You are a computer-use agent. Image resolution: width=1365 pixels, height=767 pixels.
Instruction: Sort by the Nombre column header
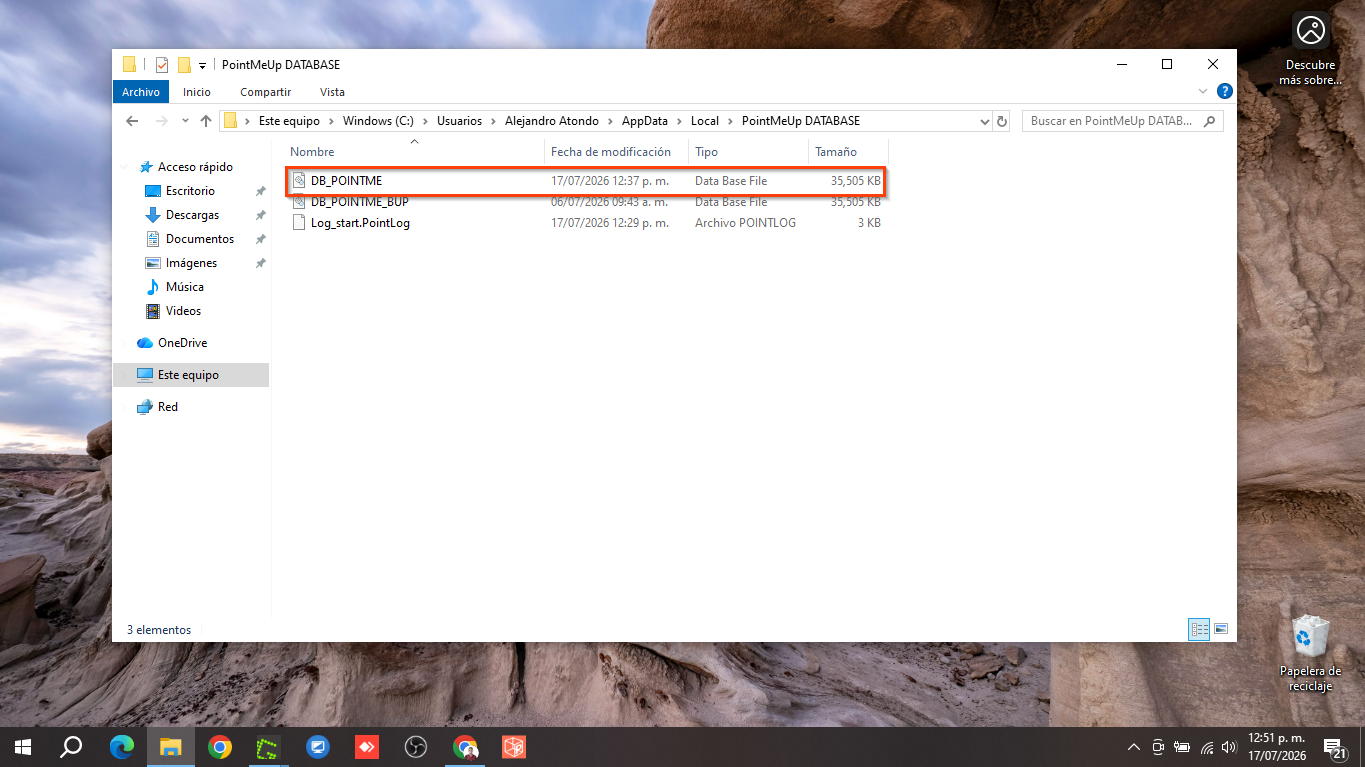[414, 152]
